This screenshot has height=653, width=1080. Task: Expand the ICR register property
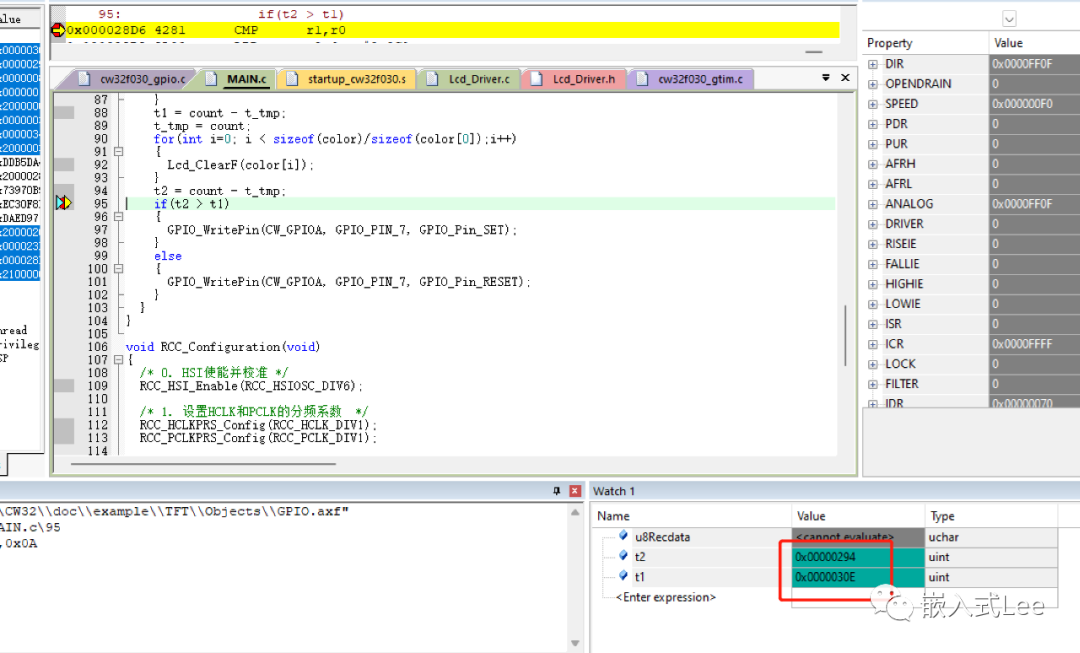tap(873, 344)
